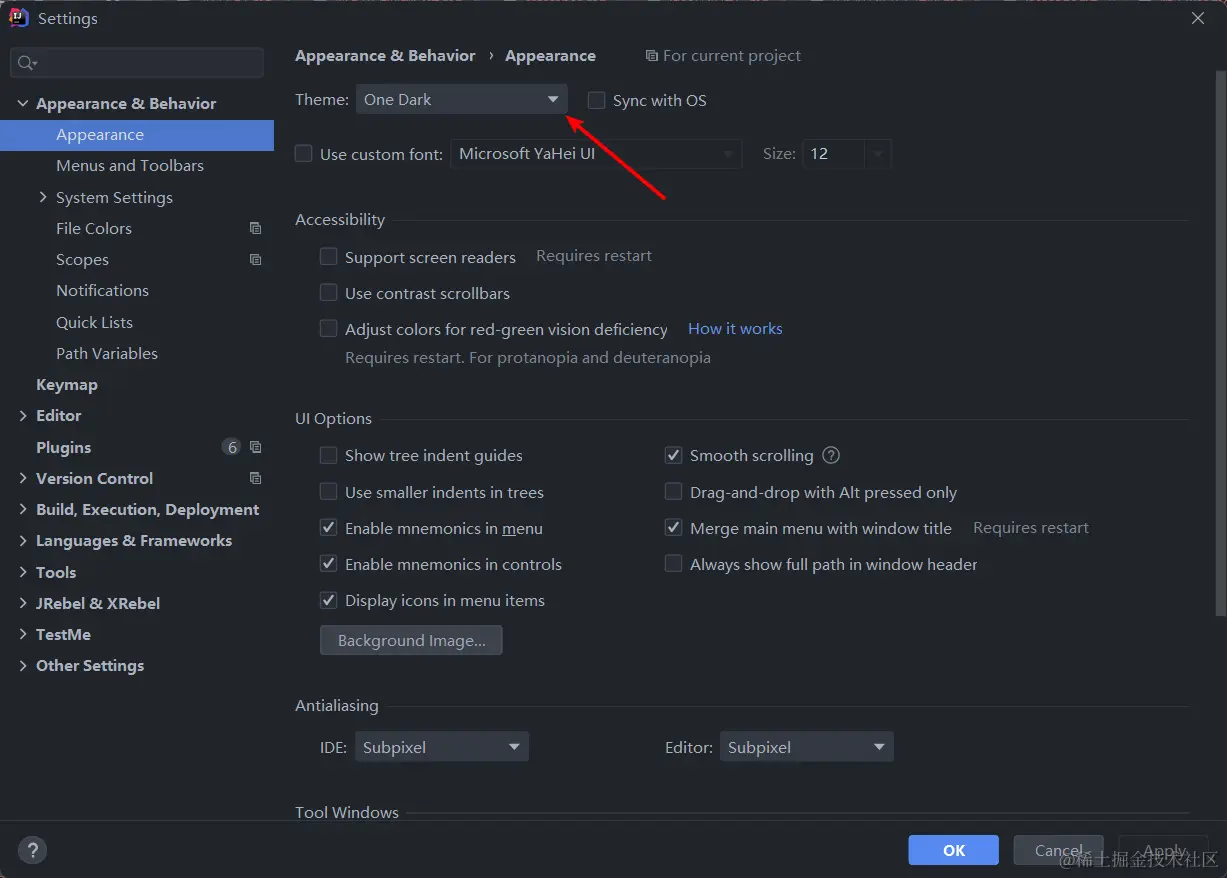This screenshot has height=878, width=1227.
Task: Expand the Build, Execution, Deployment node
Action: [23, 509]
